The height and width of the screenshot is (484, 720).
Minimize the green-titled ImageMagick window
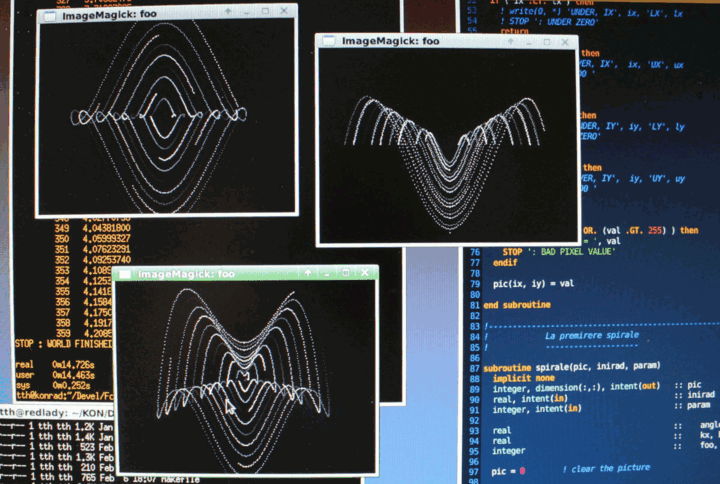point(327,273)
